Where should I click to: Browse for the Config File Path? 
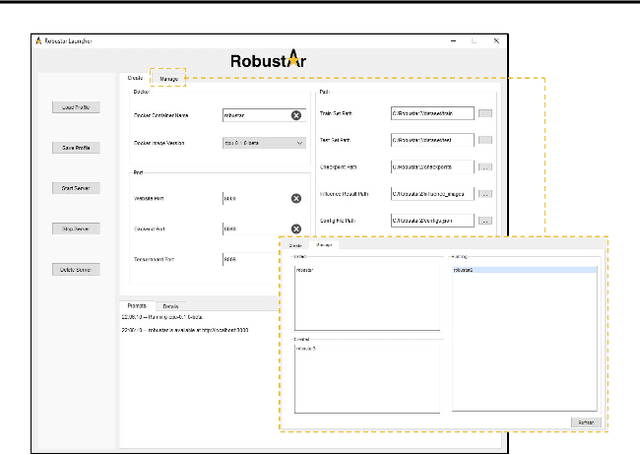[485, 220]
